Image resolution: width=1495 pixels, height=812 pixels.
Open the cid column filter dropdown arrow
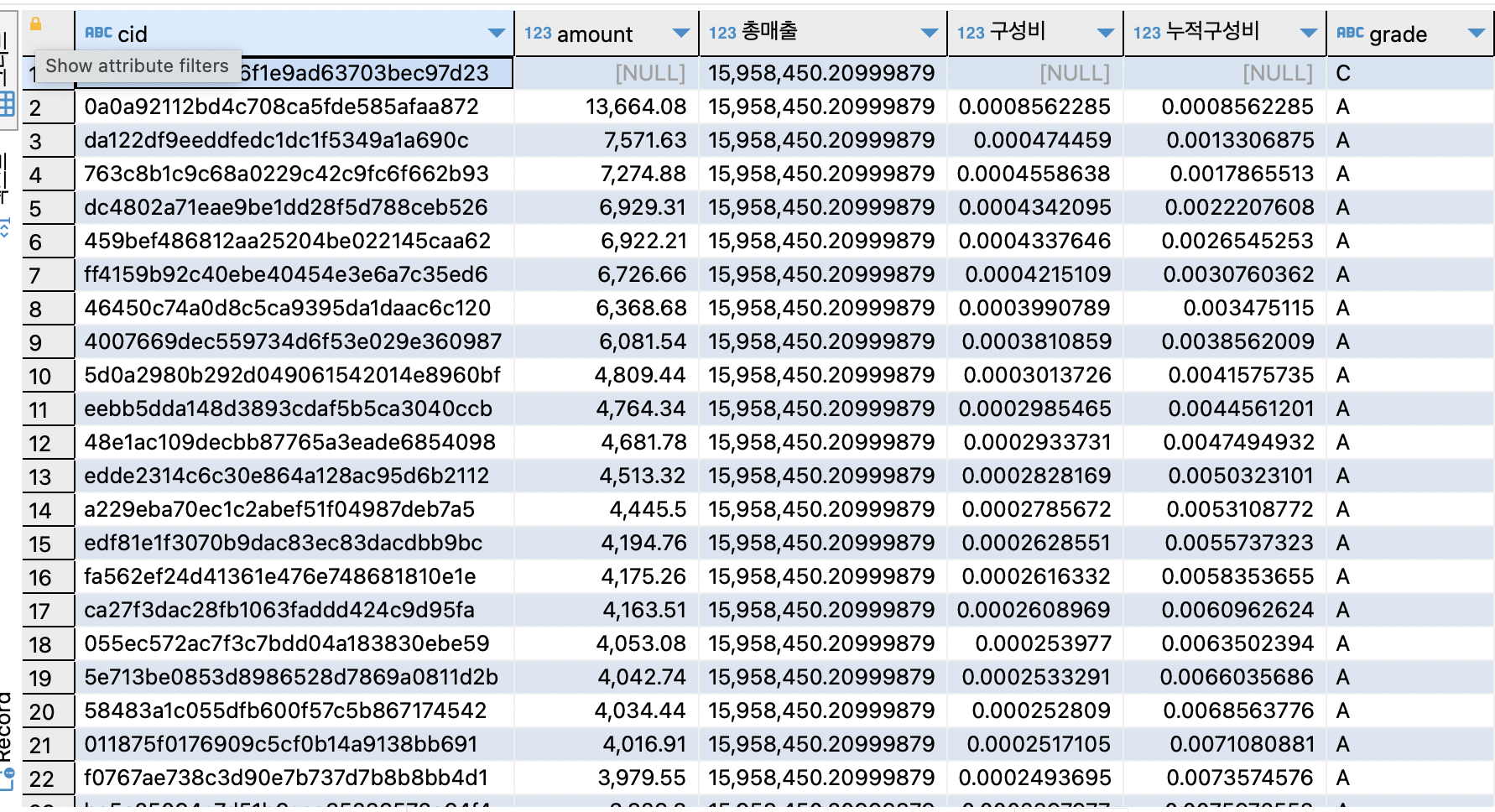click(x=497, y=33)
